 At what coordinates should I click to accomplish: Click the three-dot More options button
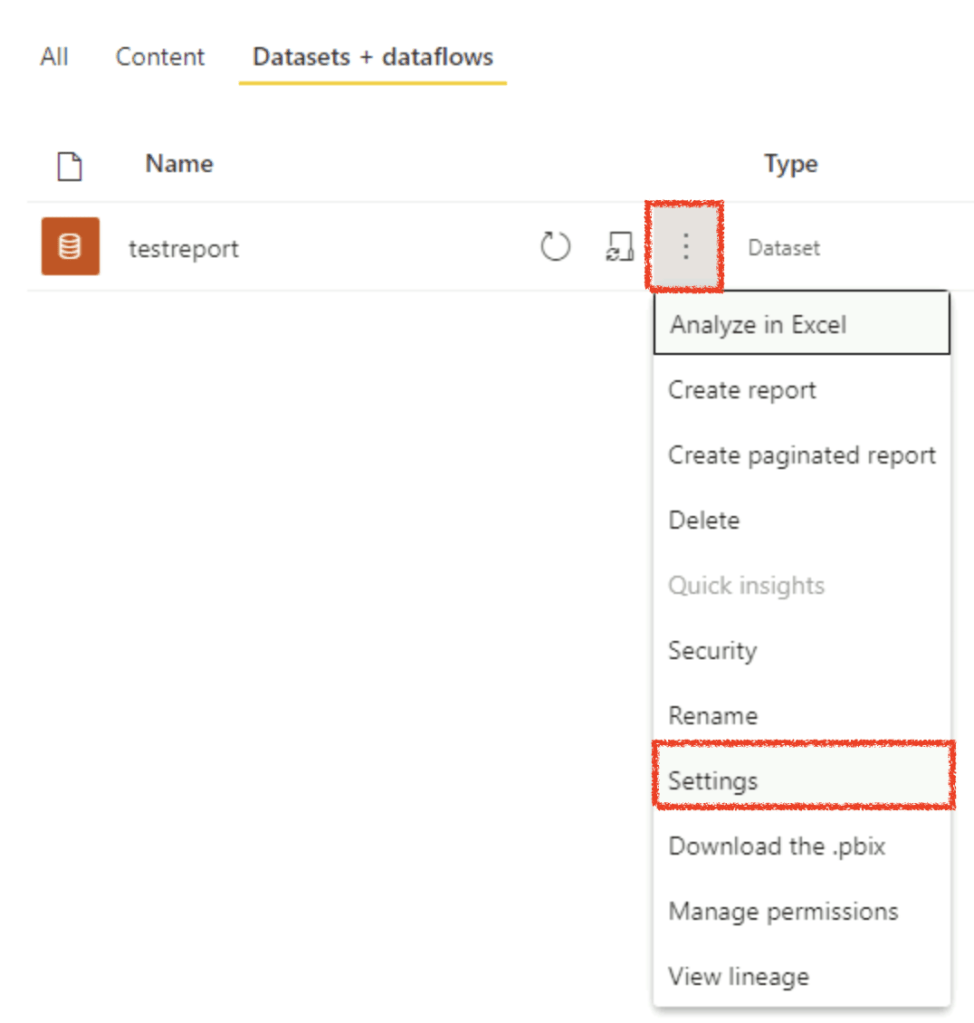(x=685, y=246)
